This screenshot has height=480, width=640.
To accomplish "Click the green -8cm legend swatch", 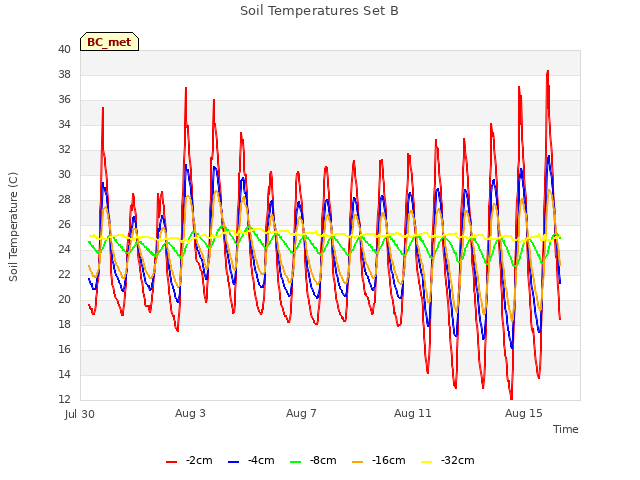I will coord(296,462).
